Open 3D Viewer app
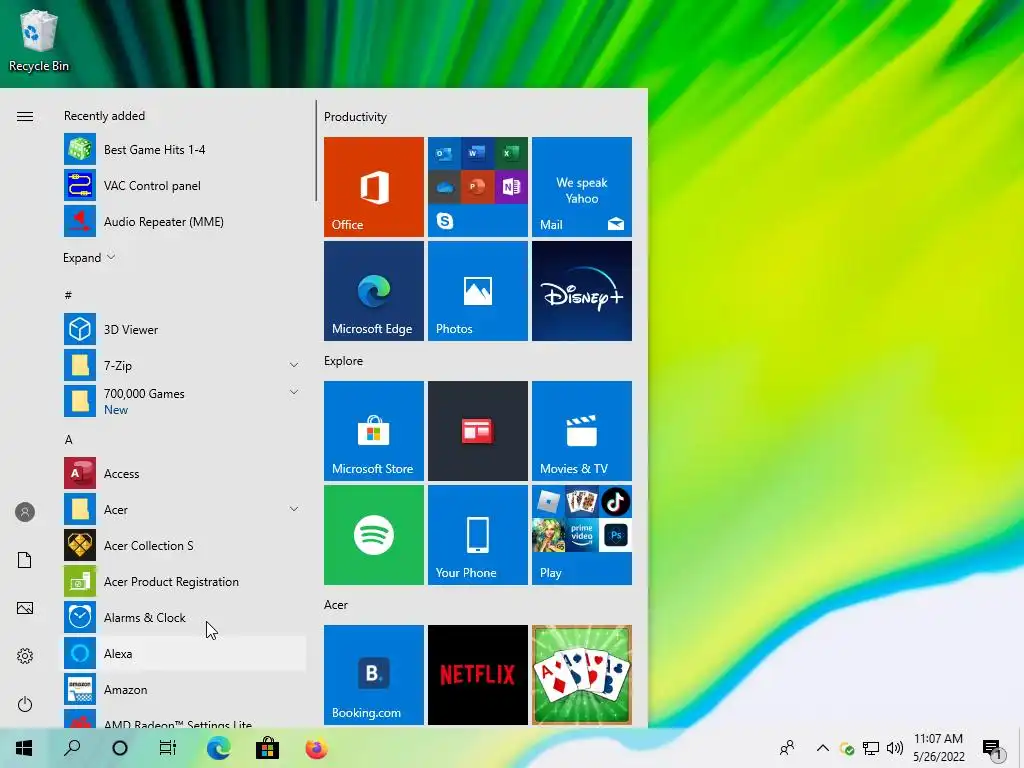The width and height of the screenshot is (1024, 768). coord(184,329)
